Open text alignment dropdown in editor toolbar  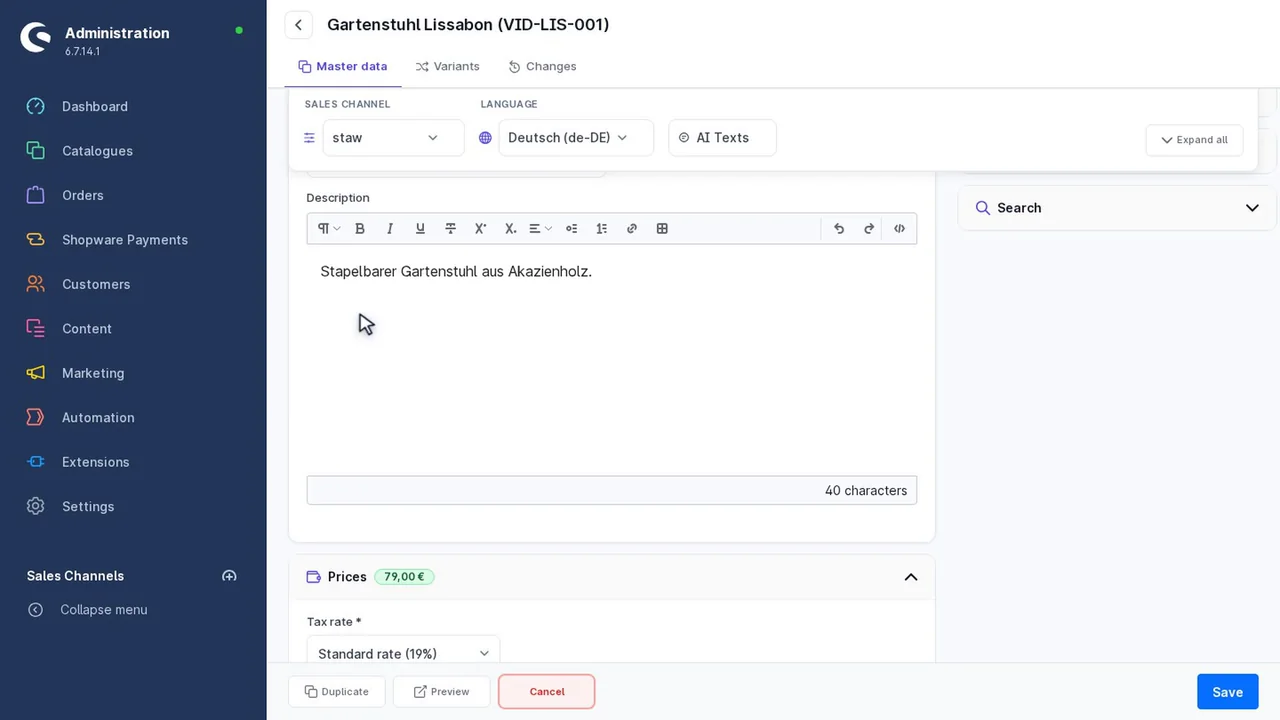tap(540, 229)
